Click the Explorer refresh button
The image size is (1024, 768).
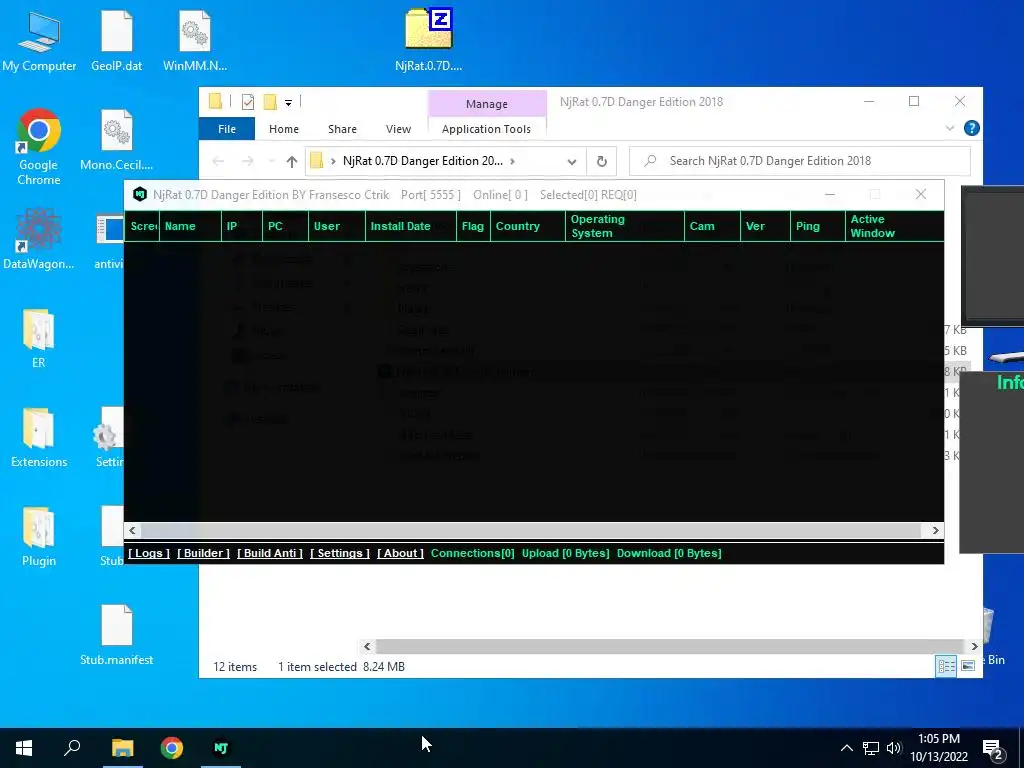[601, 161]
